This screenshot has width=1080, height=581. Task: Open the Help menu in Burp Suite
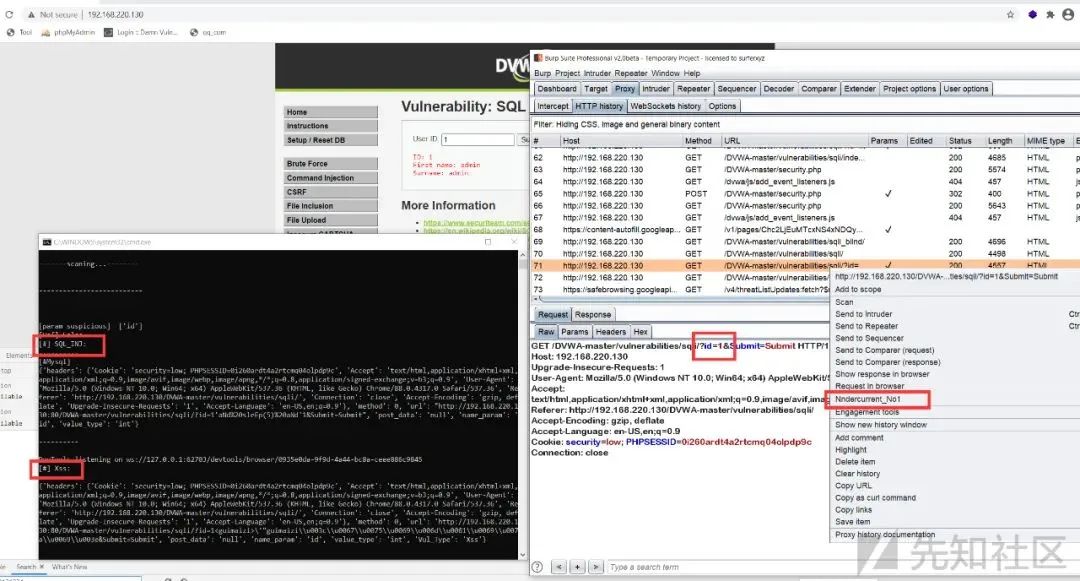click(692, 74)
